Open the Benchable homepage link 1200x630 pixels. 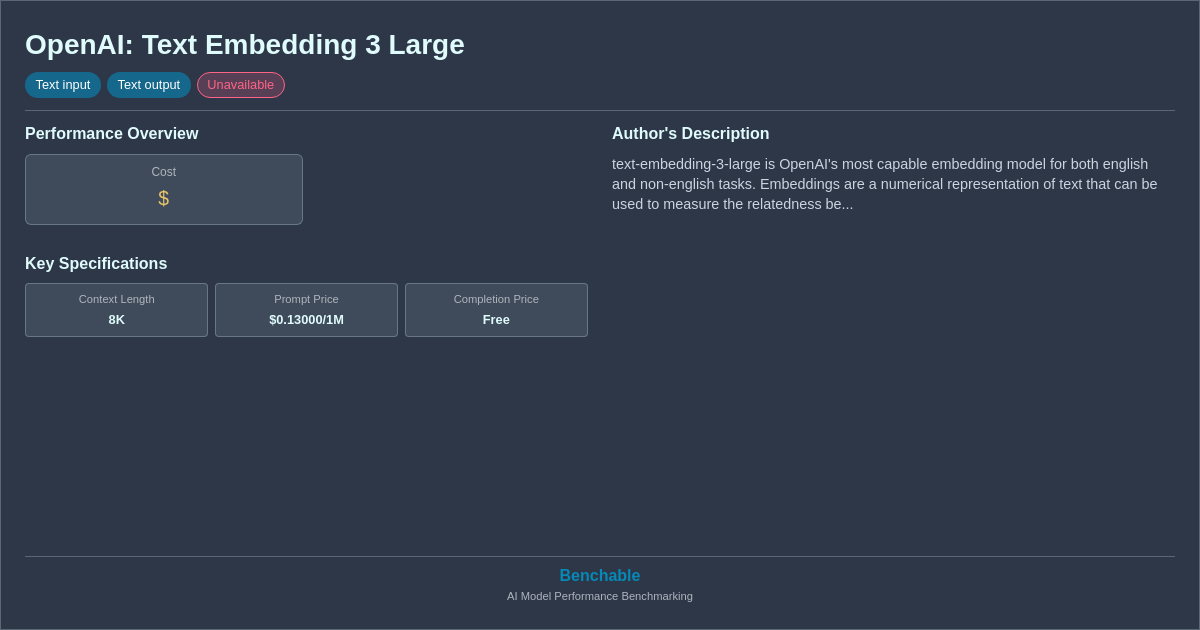point(599,575)
